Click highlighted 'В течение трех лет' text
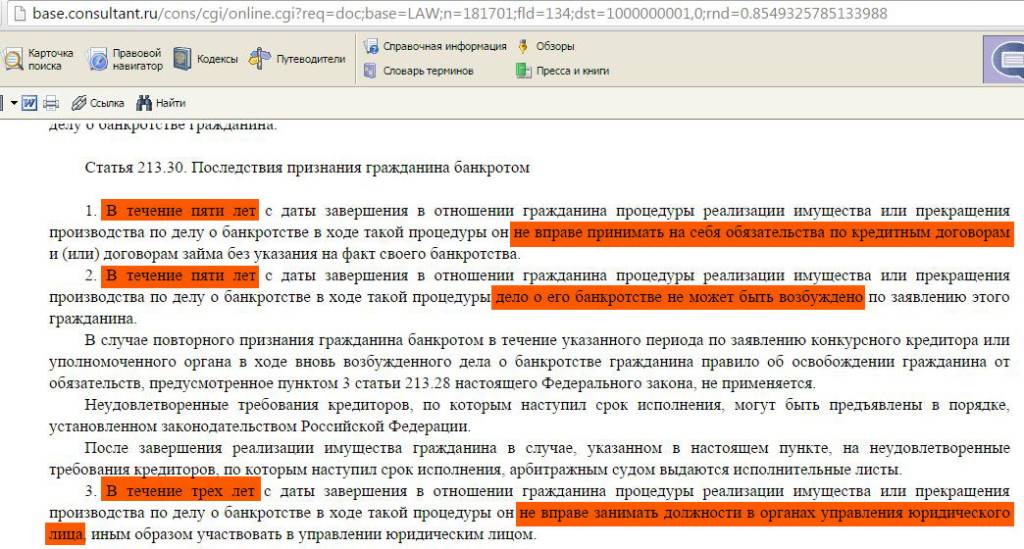 pyautogui.click(x=180, y=491)
